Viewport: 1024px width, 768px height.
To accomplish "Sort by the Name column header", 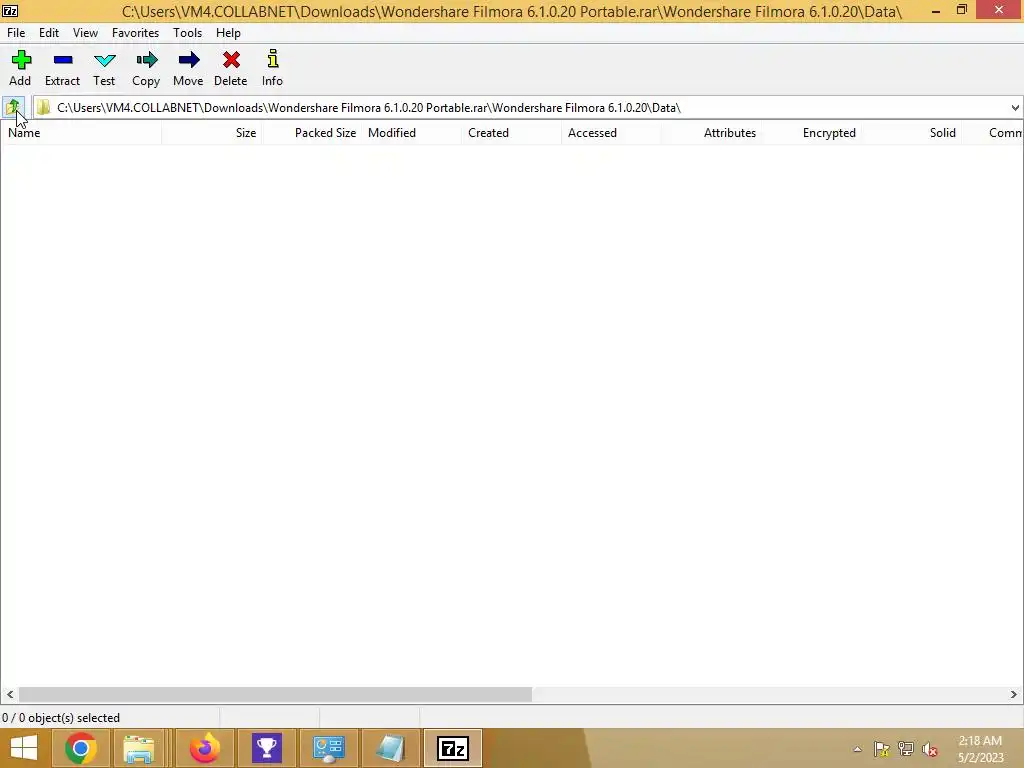I will (81, 133).
